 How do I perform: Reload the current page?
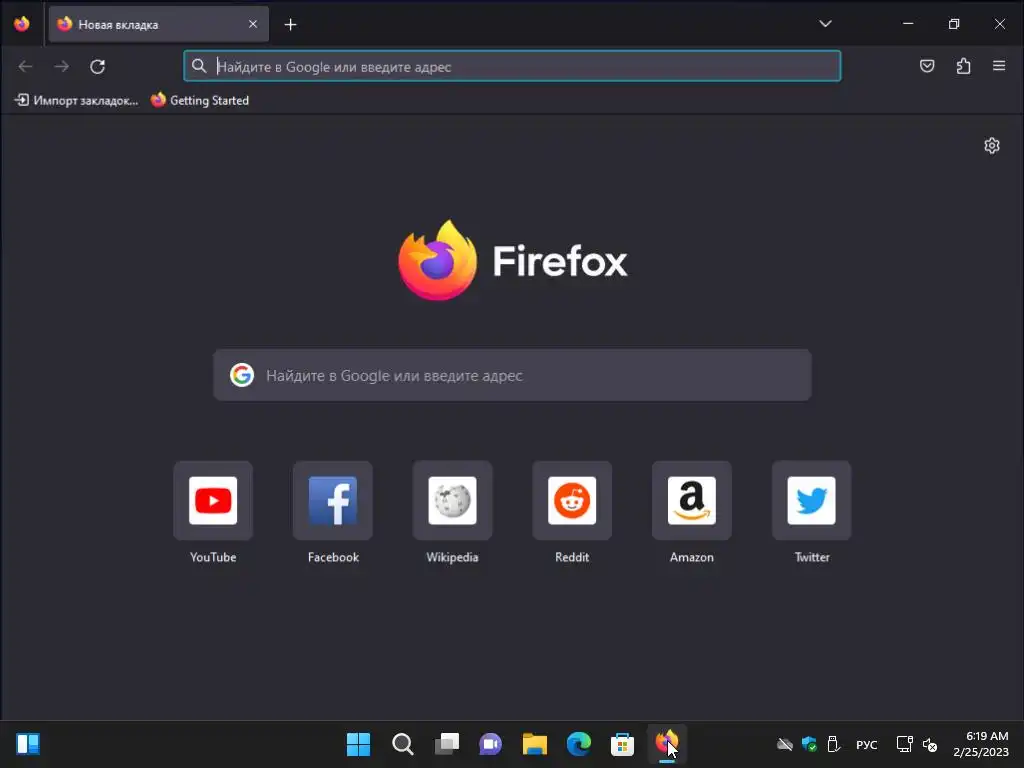pos(97,66)
